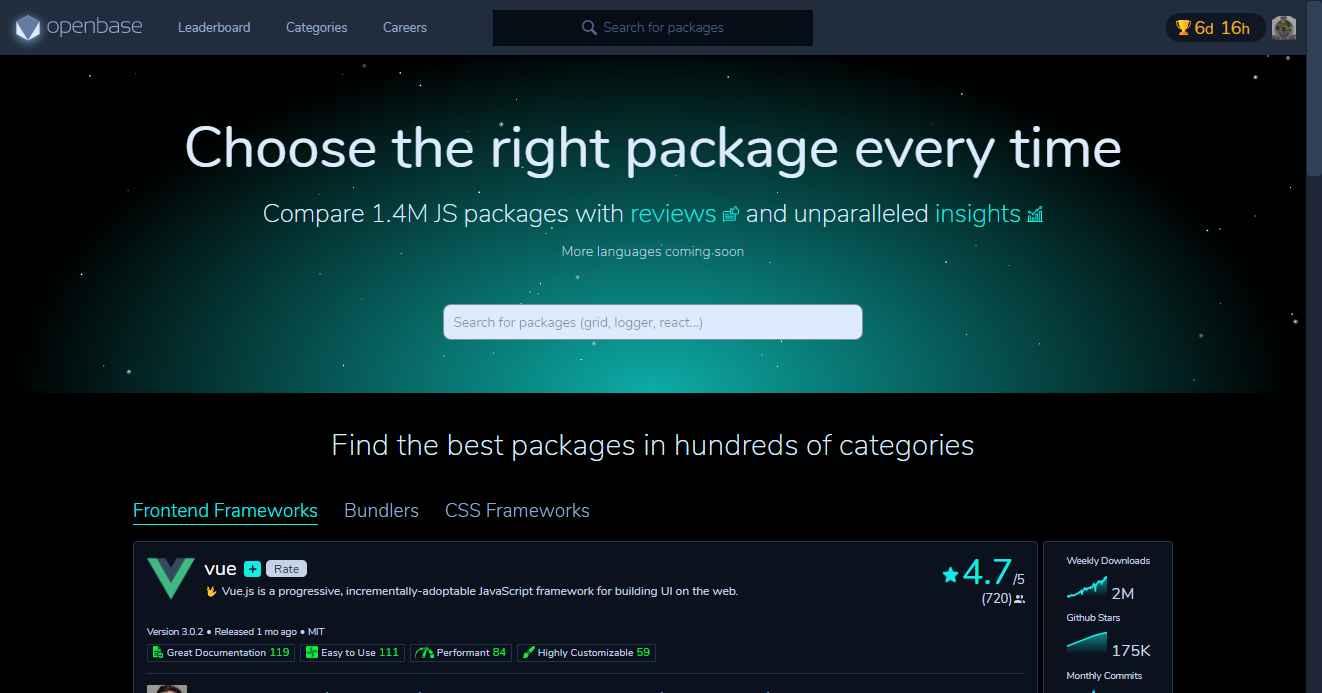The image size is (1322, 693).
Task: Click the MIT license link
Action: click(x=316, y=632)
